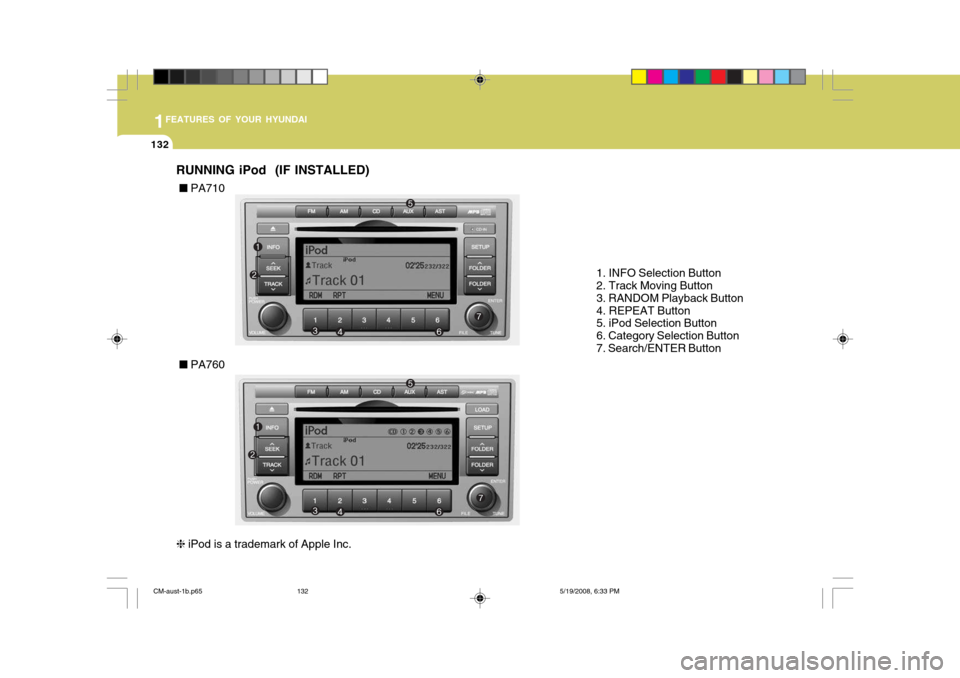Click the RPT label on the PA760 display
The image size is (960, 678).
339,476
